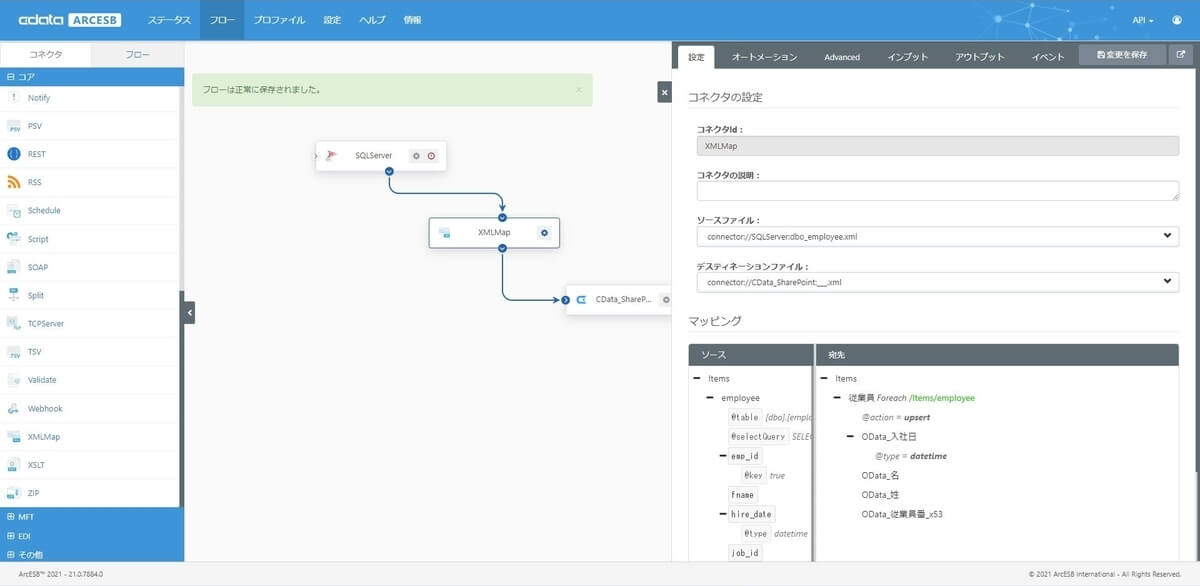The image size is (1200, 586).
Task: Select the Schedule connector icon
Action: [x=14, y=211]
